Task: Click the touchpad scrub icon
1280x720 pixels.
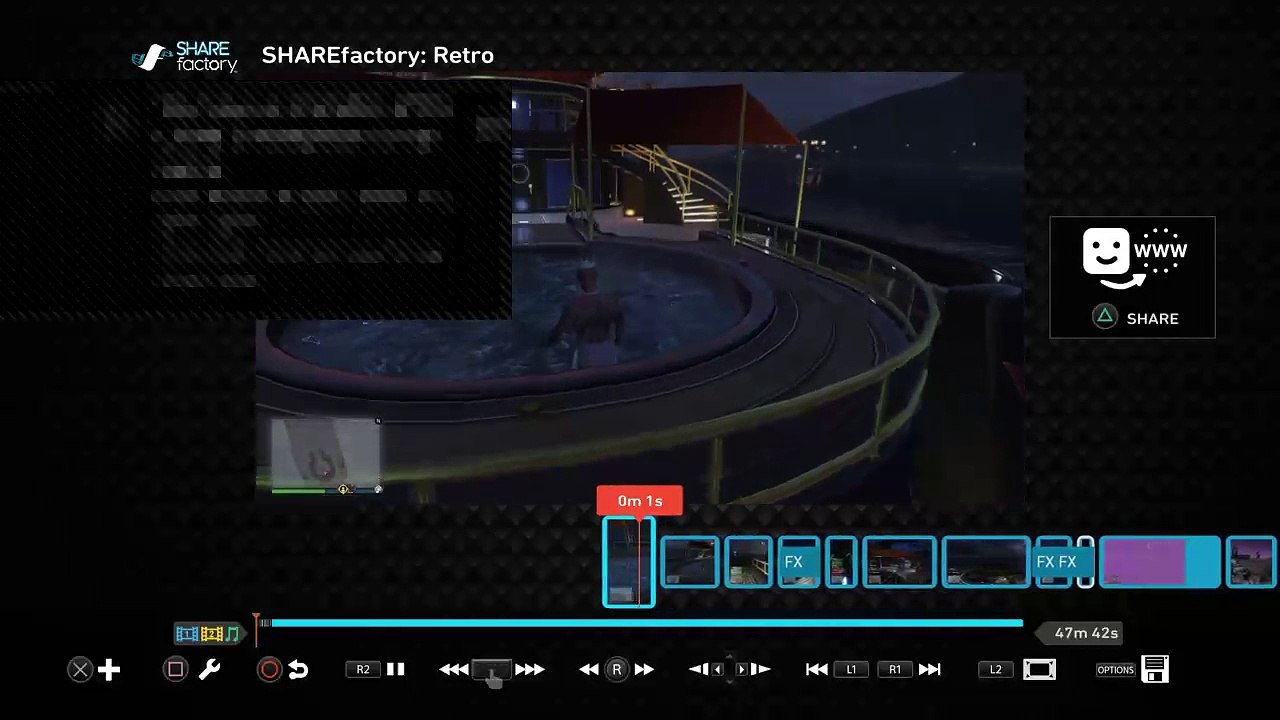Action: [x=492, y=670]
